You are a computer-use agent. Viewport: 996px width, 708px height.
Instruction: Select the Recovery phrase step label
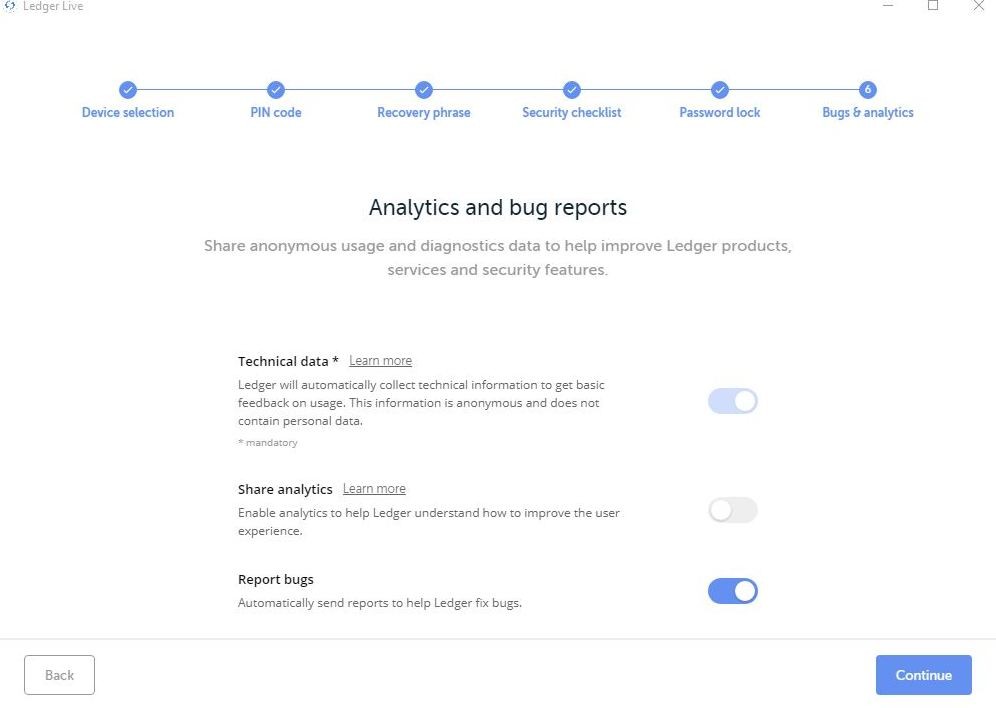[x=424, y=113]
